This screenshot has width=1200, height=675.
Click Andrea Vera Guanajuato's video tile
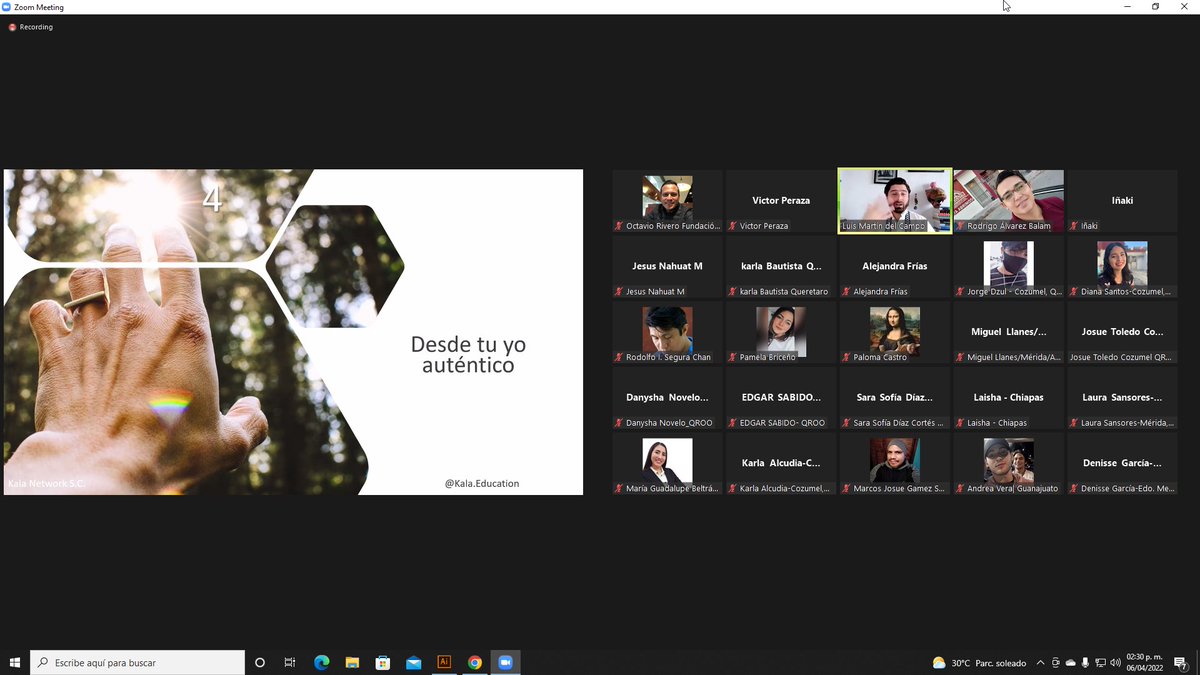(1008, 463)
